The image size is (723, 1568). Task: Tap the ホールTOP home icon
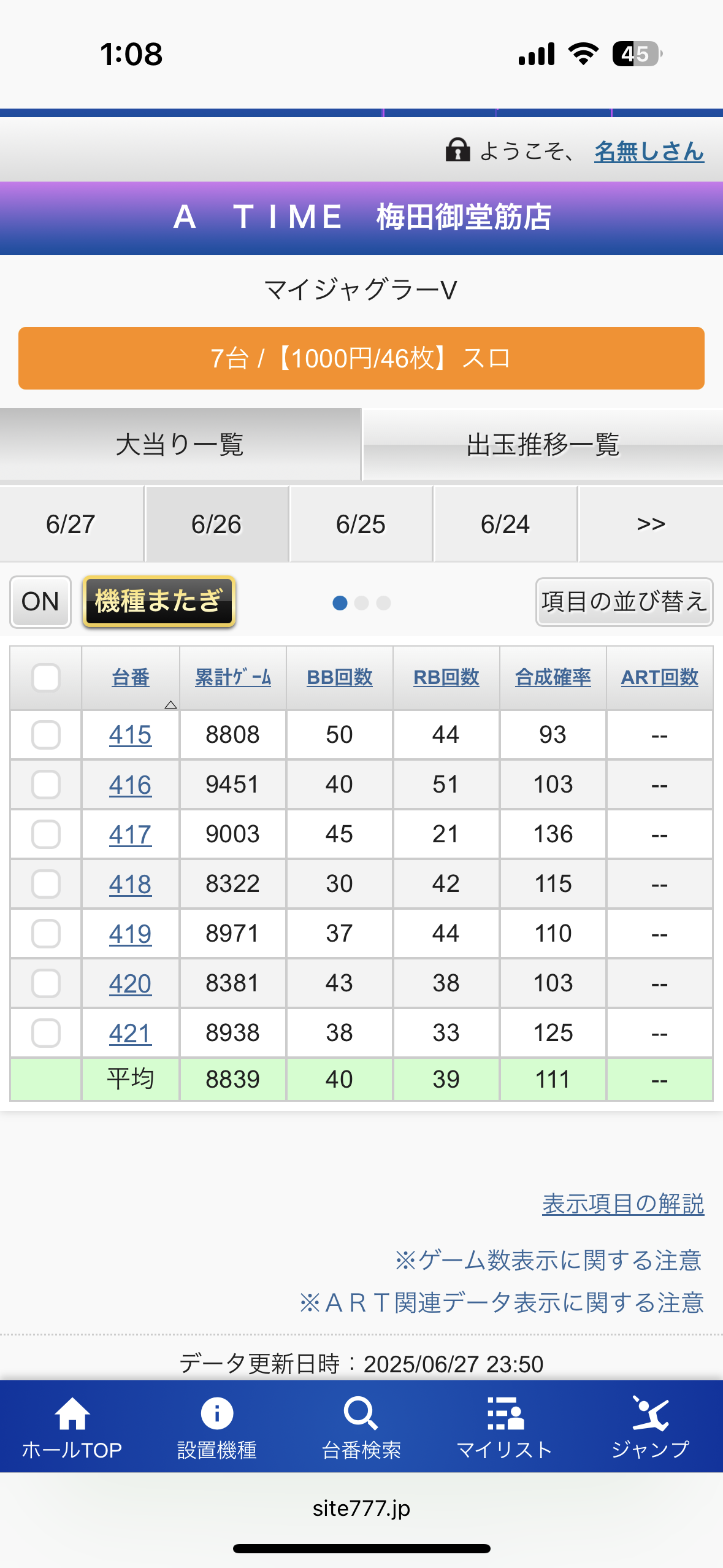[x=72, y=1413]
